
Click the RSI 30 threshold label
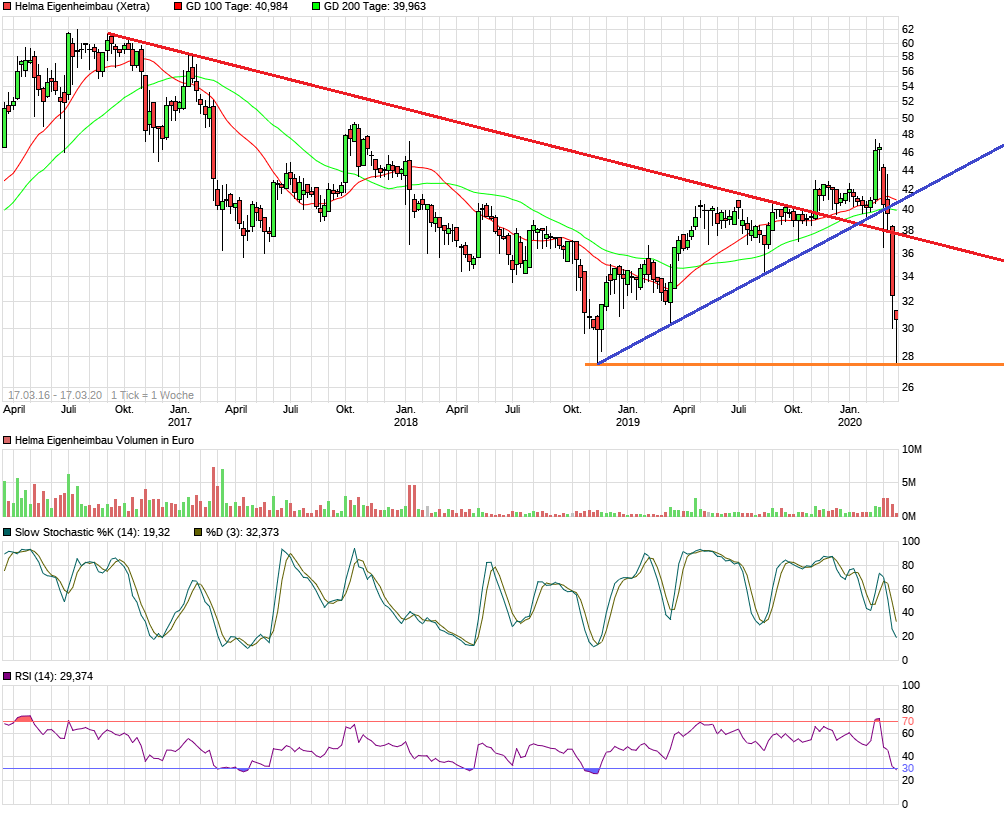coord(908,769)
